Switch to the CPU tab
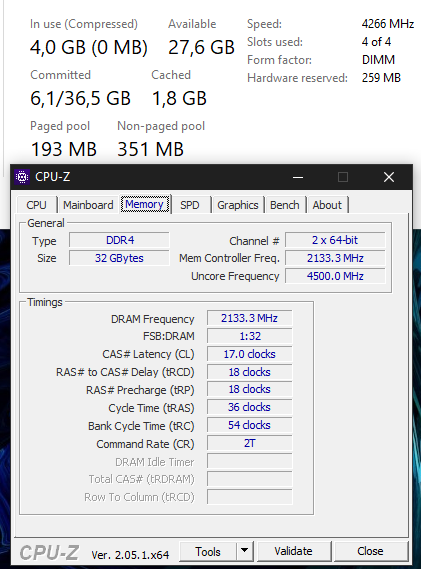The image size is (421, 569). [36, 205]
